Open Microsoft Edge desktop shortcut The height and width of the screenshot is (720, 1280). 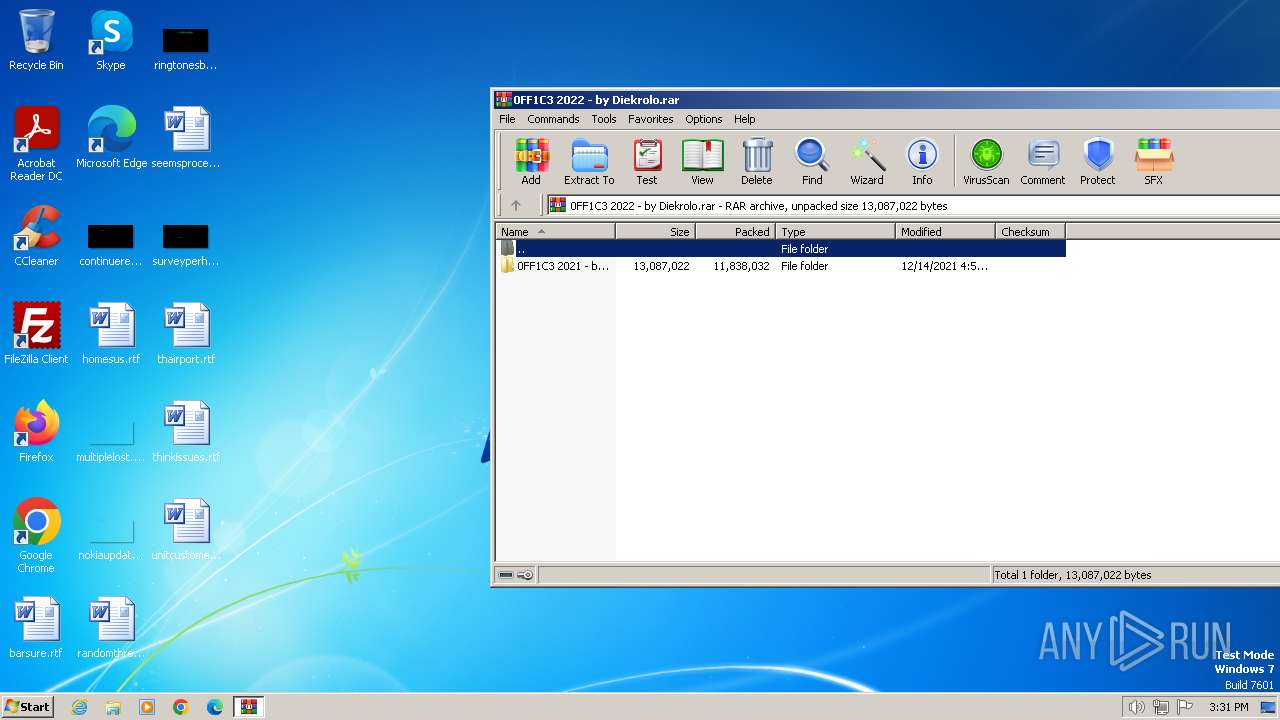coord(111,137)
